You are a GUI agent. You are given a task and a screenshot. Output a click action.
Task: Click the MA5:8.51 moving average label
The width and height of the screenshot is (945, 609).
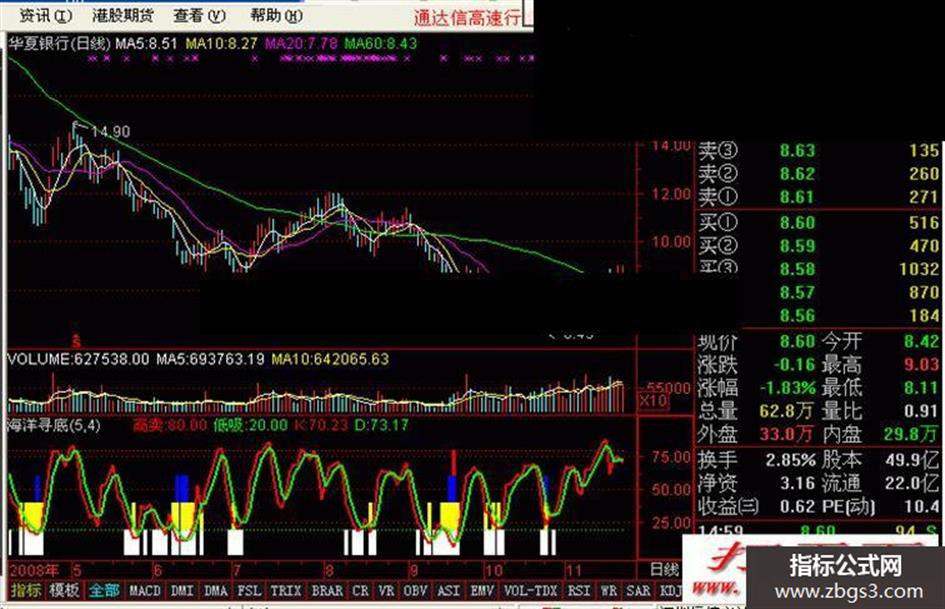(146, 43)
